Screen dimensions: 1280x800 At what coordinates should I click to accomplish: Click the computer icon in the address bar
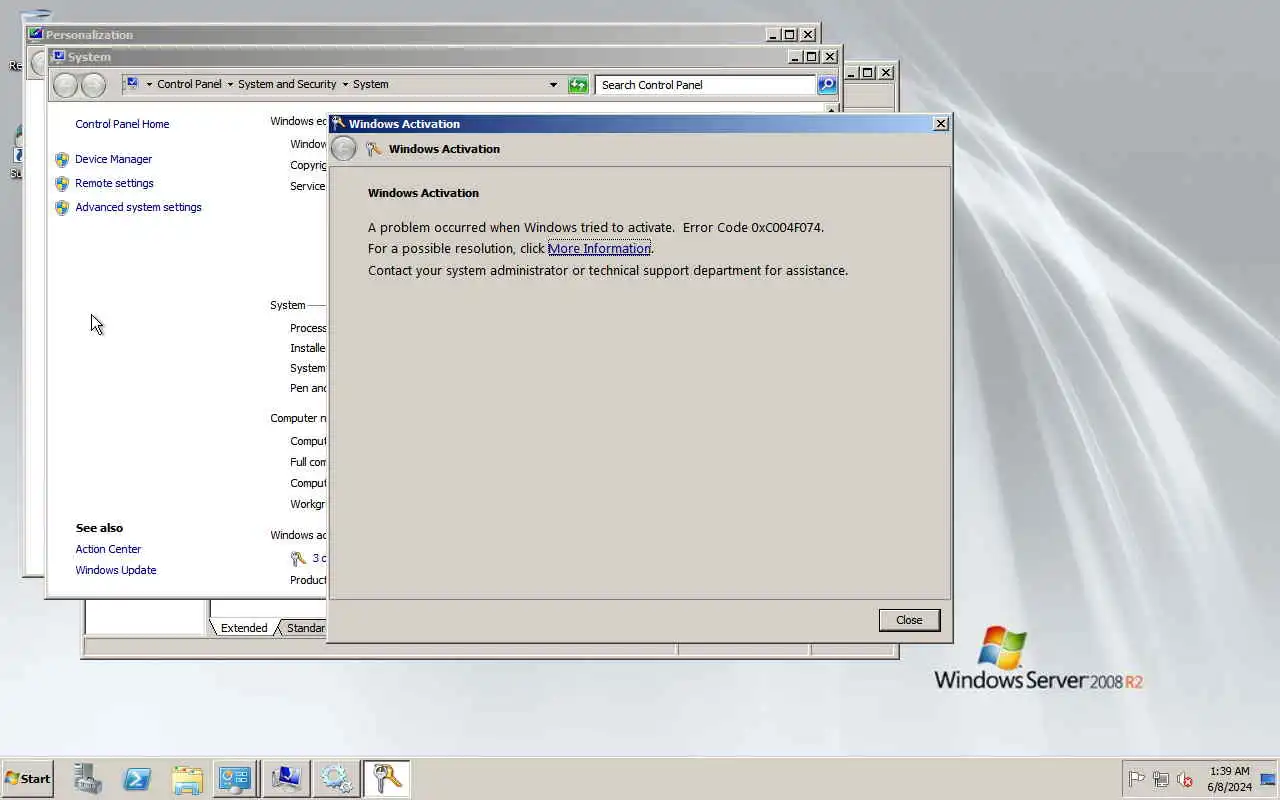[x=131, y=85]
